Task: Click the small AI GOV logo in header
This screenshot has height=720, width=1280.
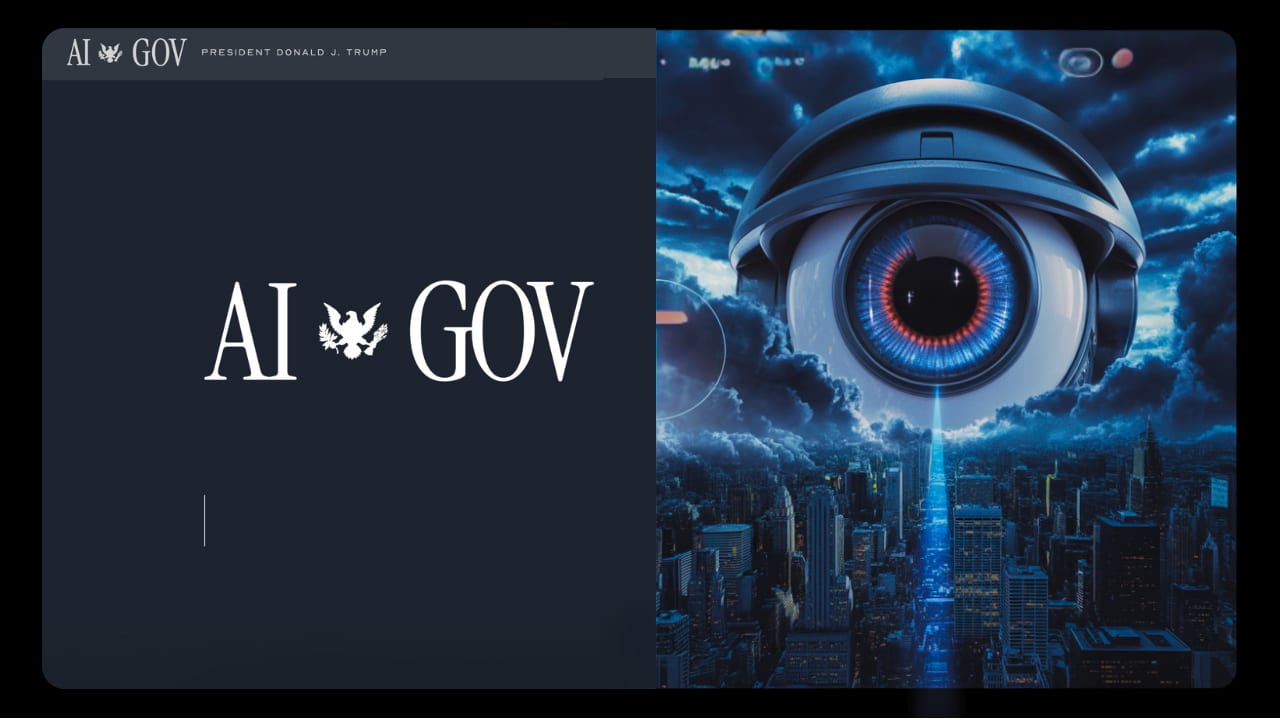Action: tap(127, 52)
